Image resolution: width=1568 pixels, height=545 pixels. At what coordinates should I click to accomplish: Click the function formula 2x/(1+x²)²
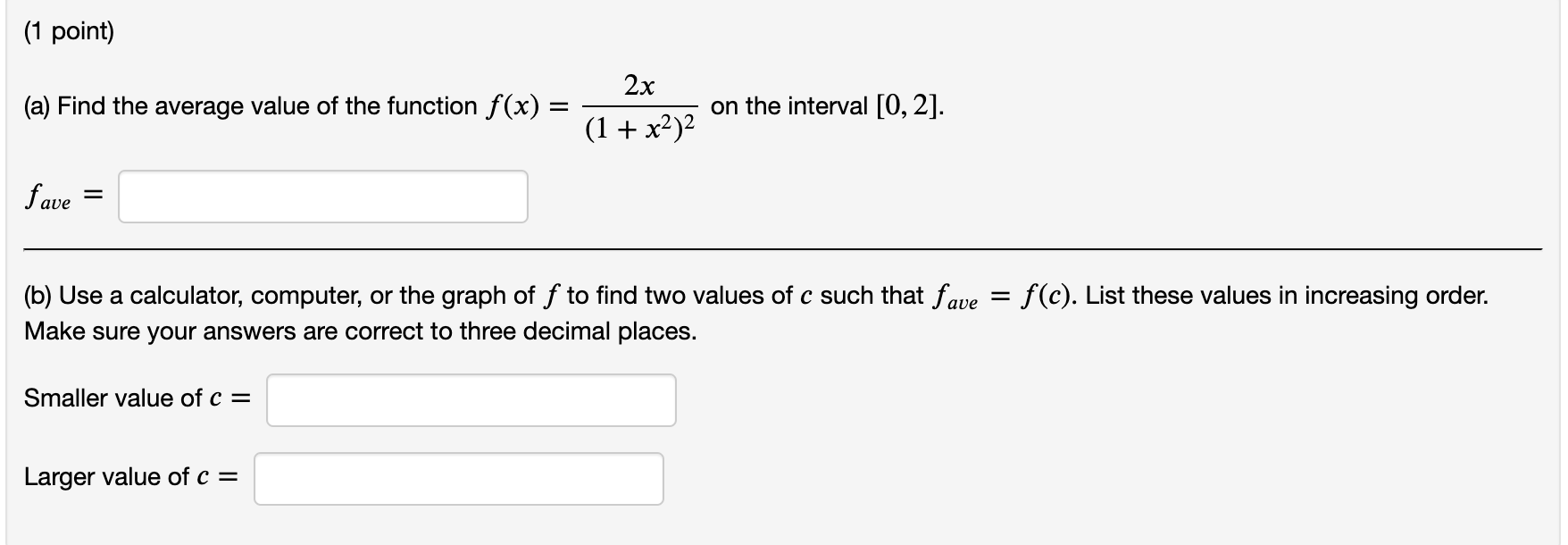pos(640,105)
